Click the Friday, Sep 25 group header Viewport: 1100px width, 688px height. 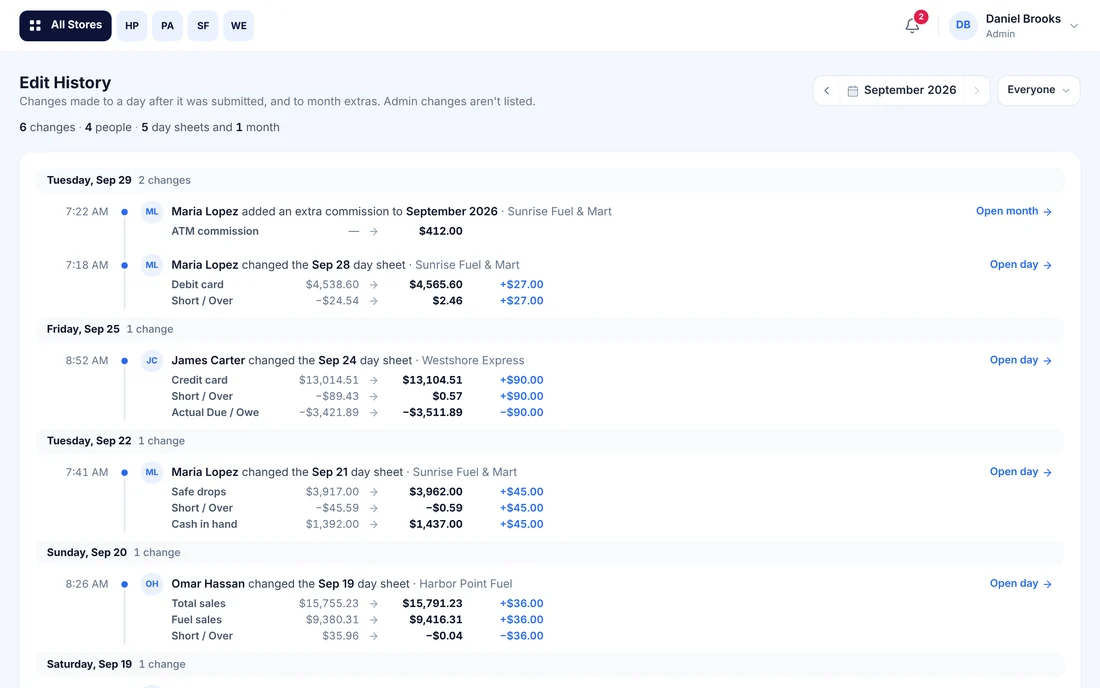(550, 329)
